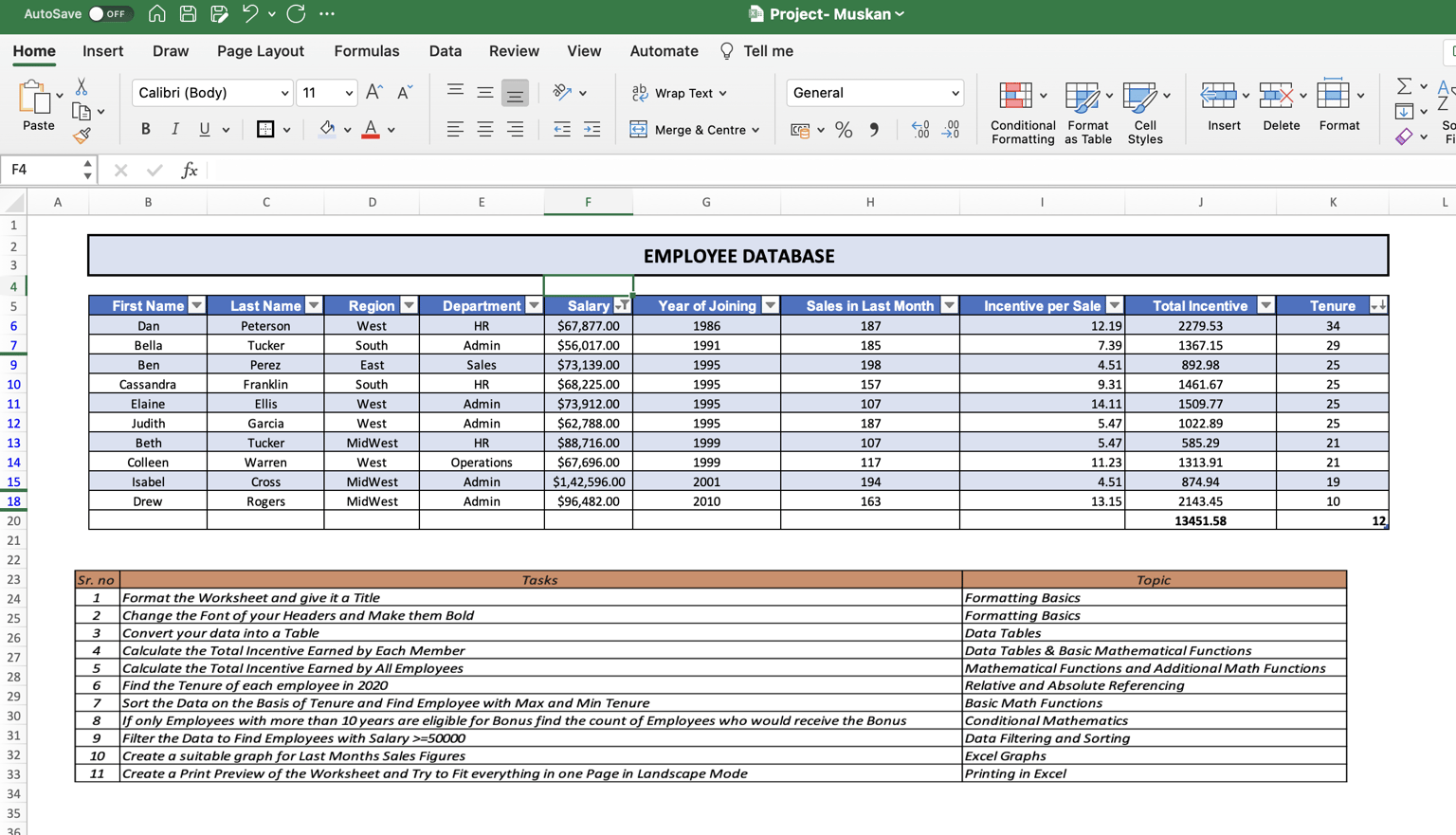Open Cell Styles gallery
Image resolution: width=1456 pixels, height=835 pixels.
pos(1145,112)
